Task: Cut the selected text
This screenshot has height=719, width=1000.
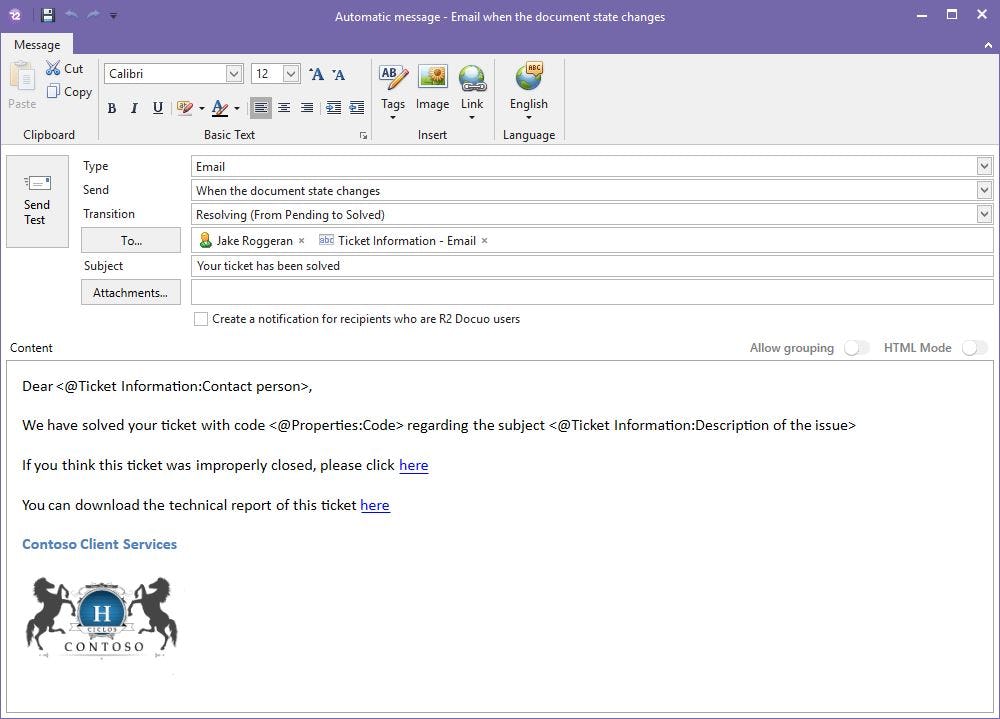Action: [64, 68]
